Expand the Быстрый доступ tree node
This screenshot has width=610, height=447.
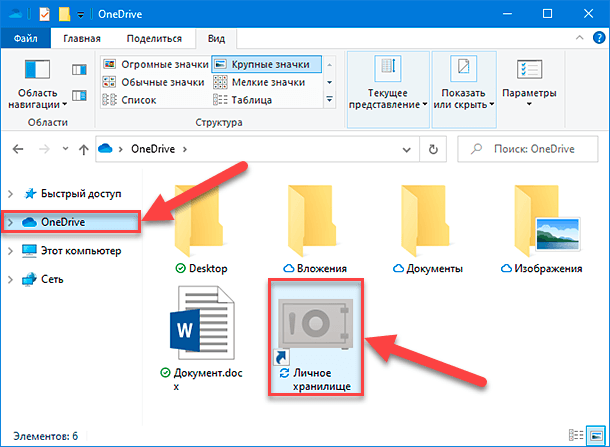pyautogui.click(x=11, y=194)
